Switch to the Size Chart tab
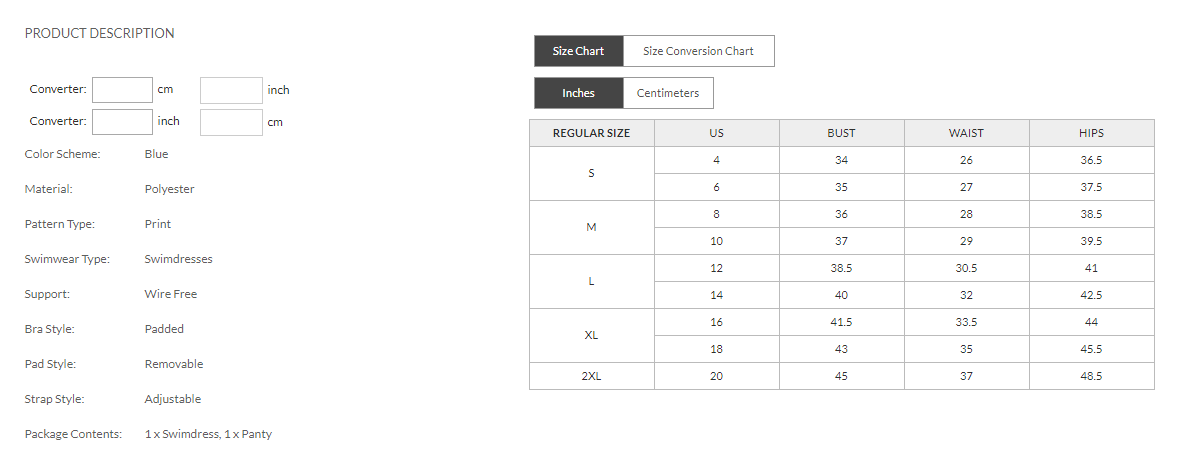The width and height of the screenshot is (1187, 458). click(x=578, y=51)
